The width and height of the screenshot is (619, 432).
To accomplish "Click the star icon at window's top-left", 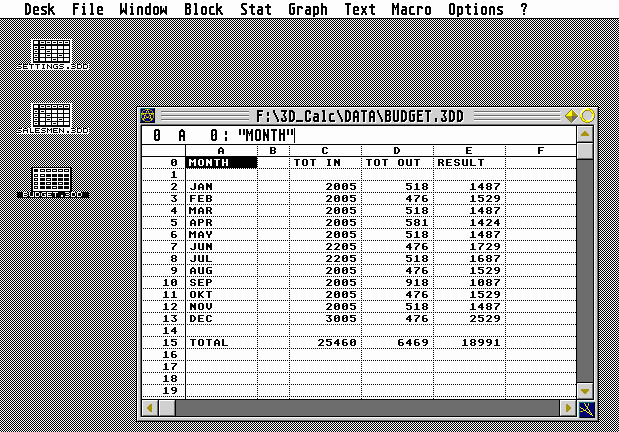I will (x=148, y=116).
